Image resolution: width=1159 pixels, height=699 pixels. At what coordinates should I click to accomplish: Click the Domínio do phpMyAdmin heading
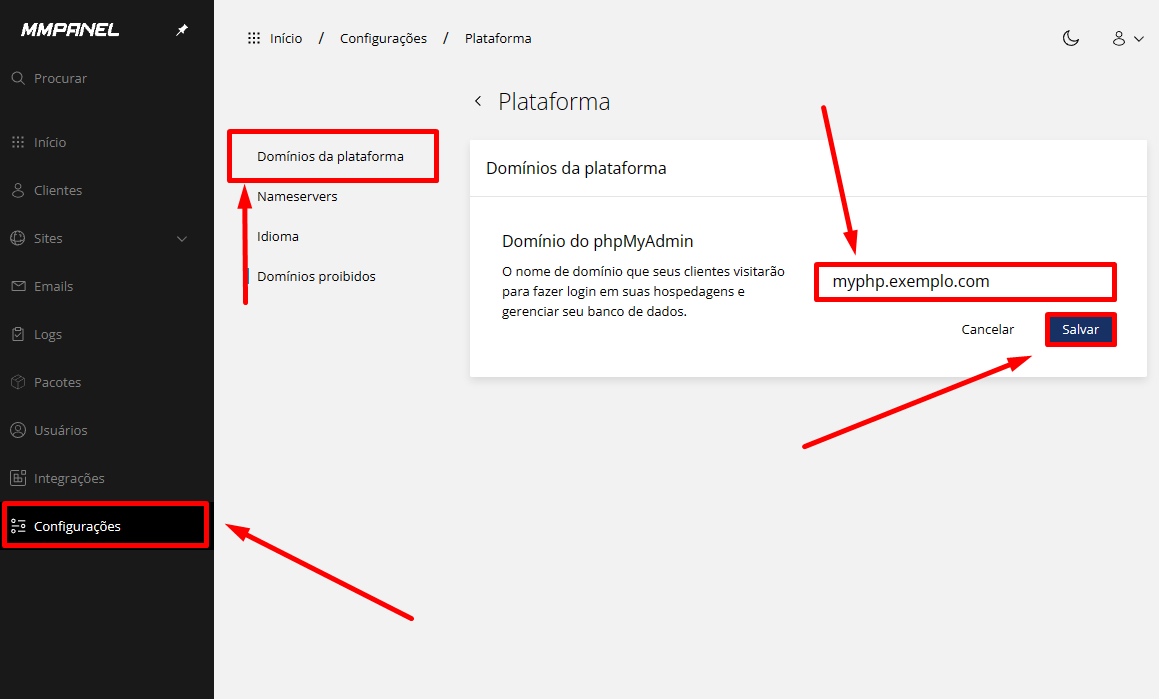click(x=597, y=241)
